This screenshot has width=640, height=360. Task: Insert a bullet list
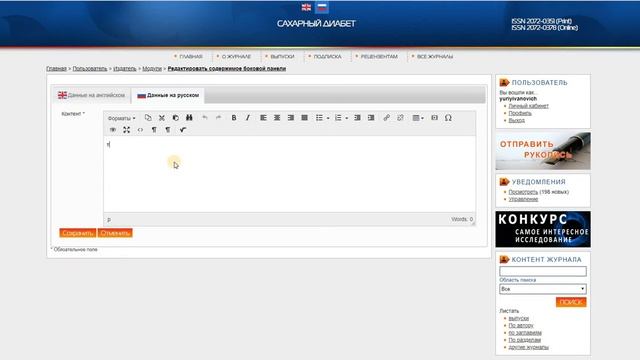click(319, 118)
